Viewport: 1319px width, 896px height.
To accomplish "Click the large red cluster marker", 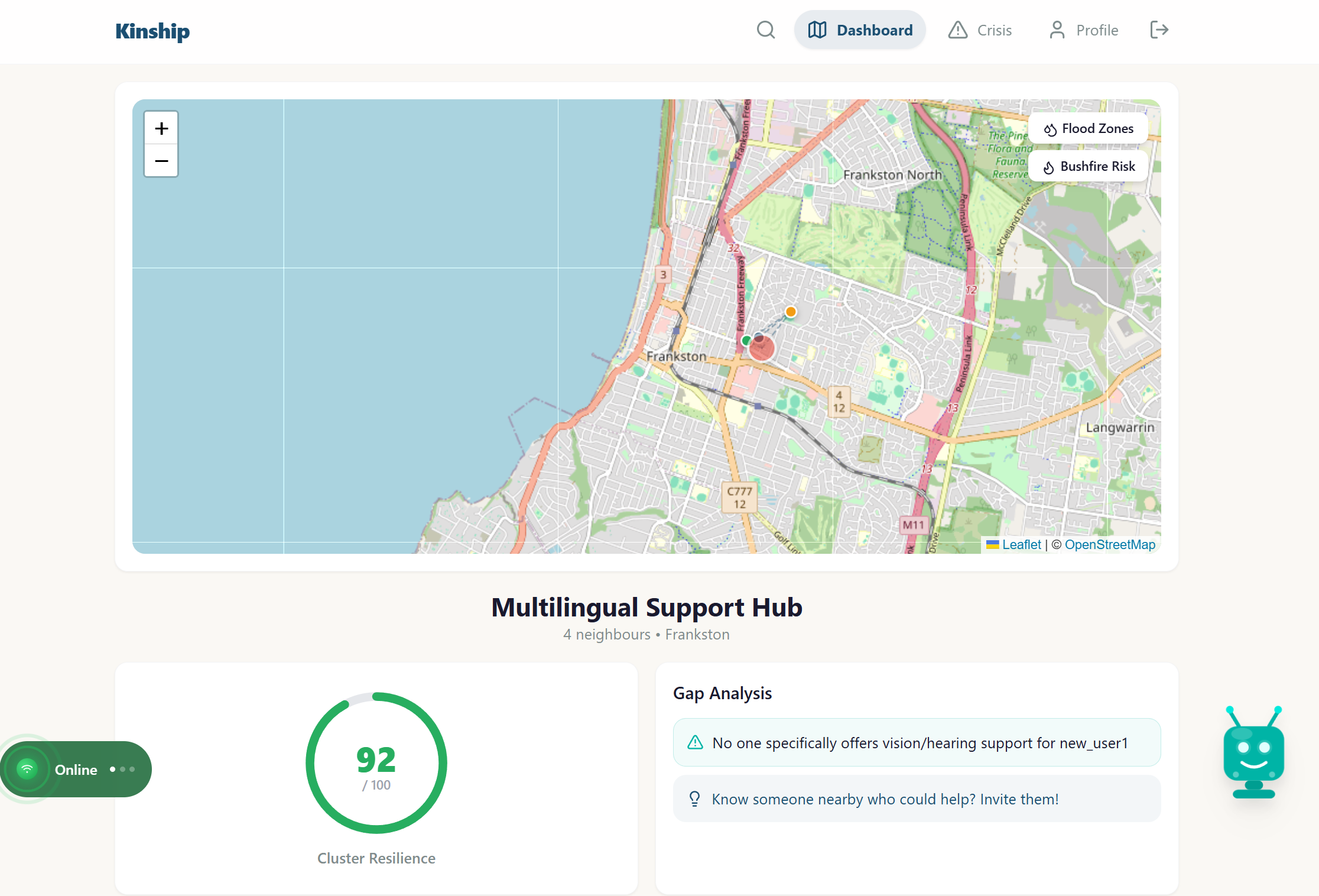I will click(x=762, y=349).
